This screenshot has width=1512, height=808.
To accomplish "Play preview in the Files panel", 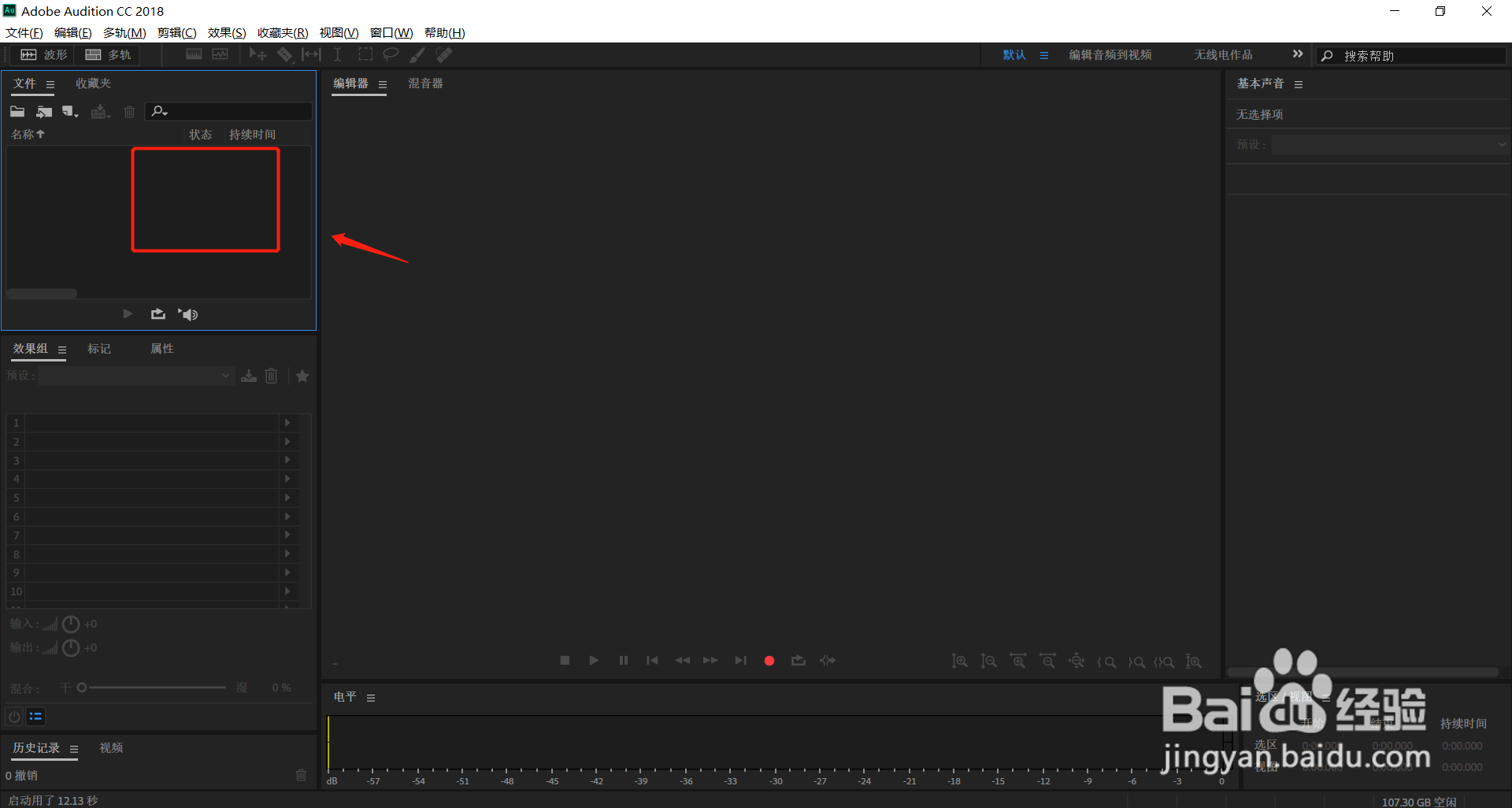I will (128, 314).
